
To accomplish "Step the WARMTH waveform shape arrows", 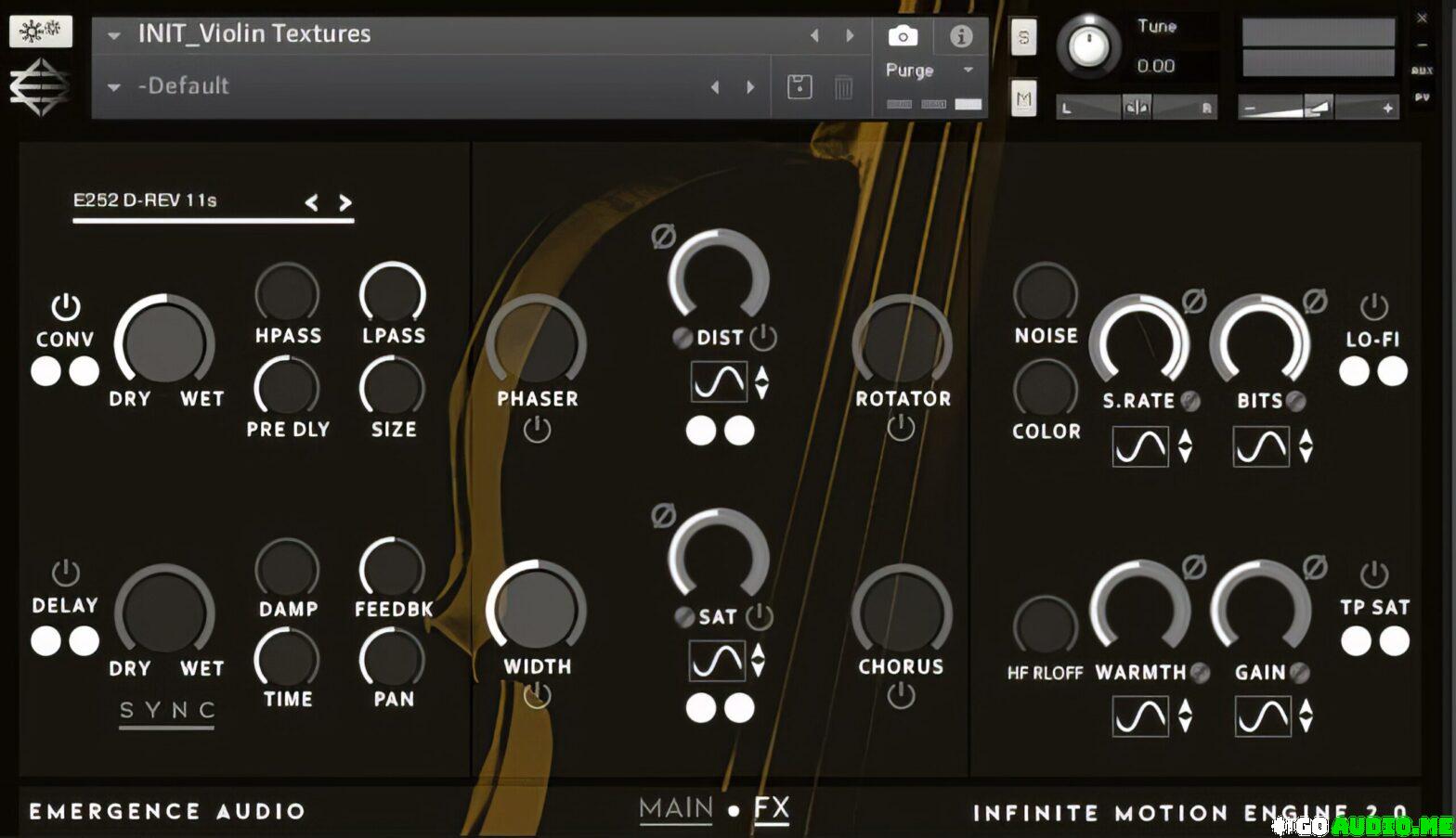I will point(1185,716).
